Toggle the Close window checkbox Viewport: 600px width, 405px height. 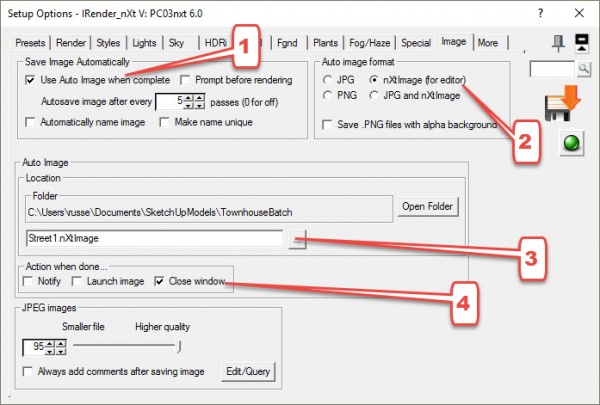coord(159,281)
